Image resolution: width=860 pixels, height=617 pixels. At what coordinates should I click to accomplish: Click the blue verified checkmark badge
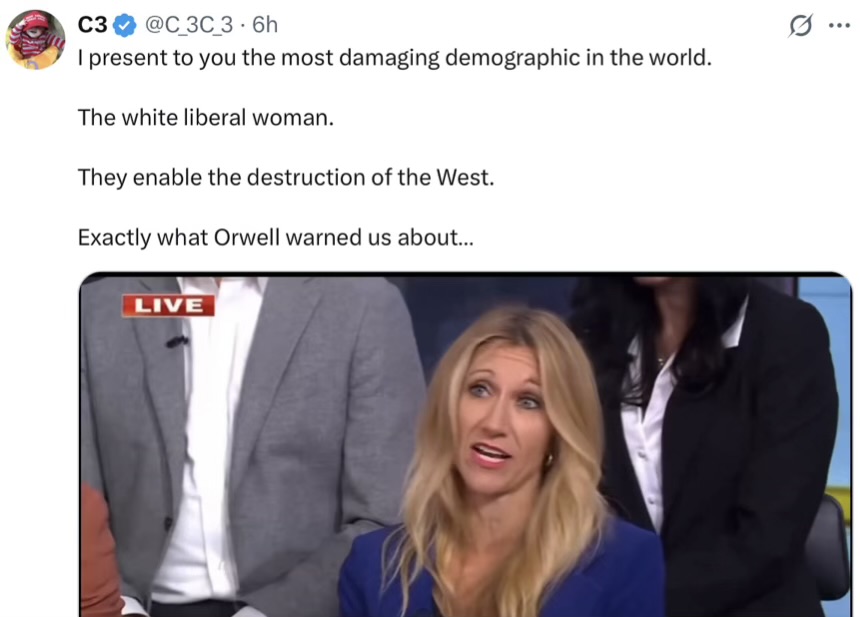(125, 25)
